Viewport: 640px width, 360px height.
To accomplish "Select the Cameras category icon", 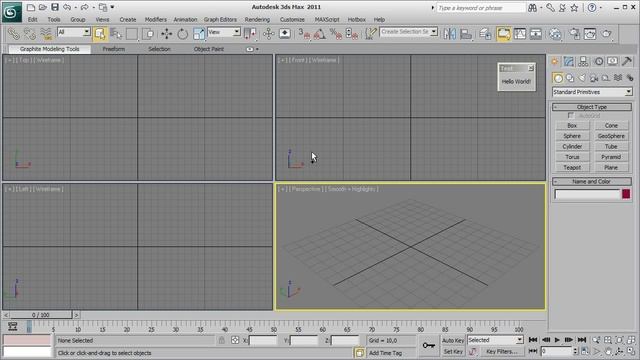I will coord(594,78).
